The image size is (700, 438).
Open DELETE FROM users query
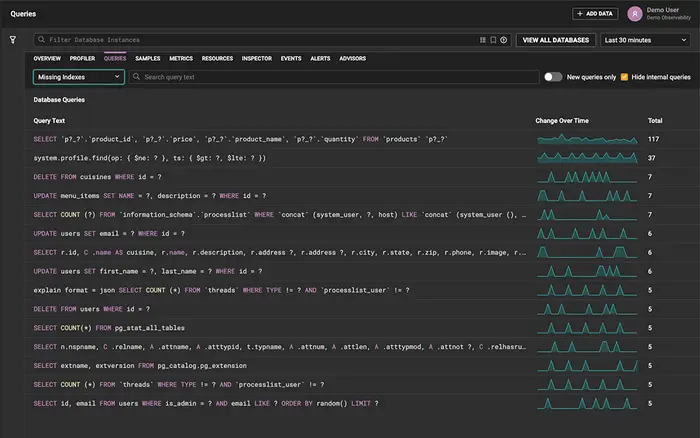click(362, 309)
